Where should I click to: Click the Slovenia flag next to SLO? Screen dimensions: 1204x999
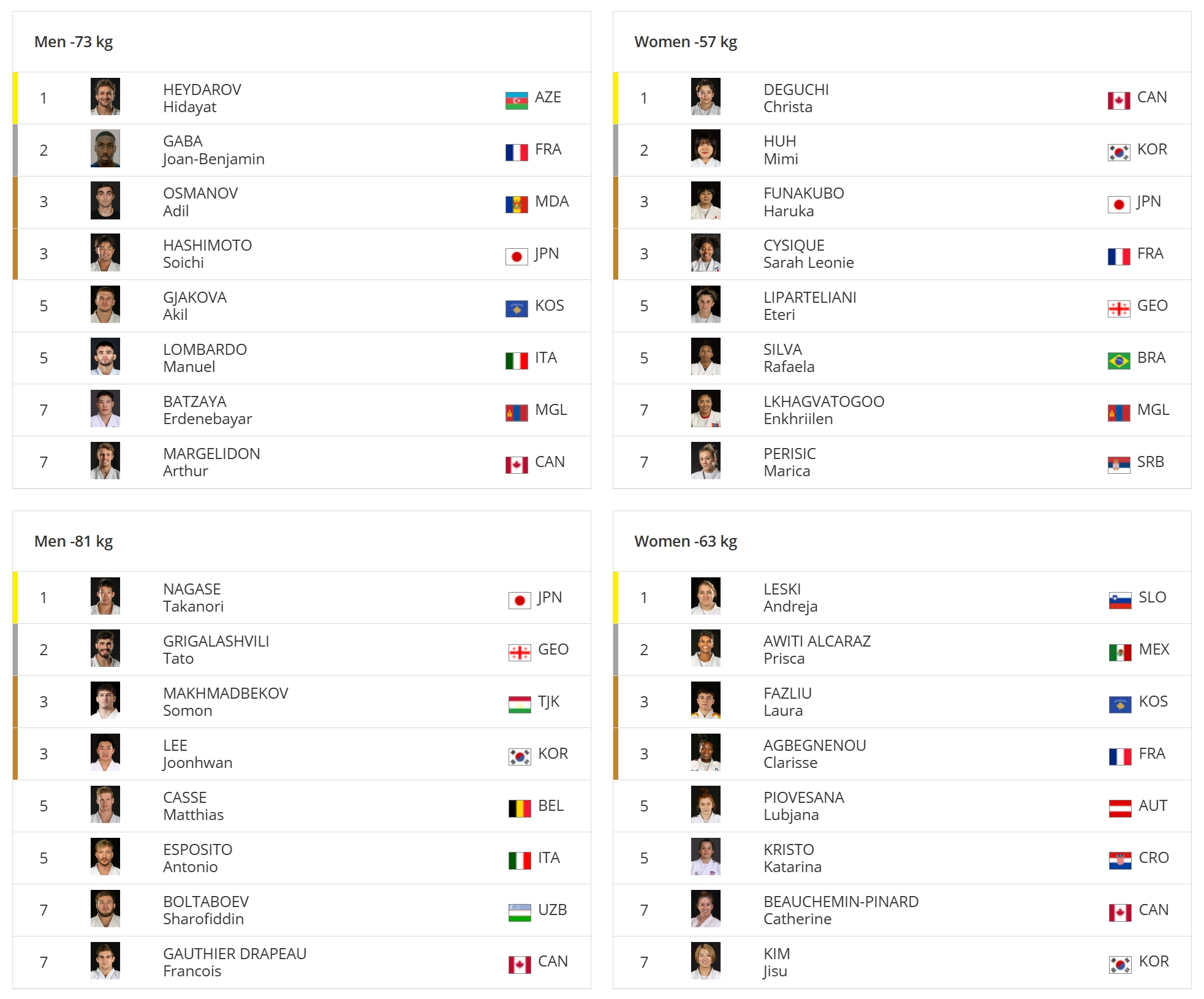1120,600
